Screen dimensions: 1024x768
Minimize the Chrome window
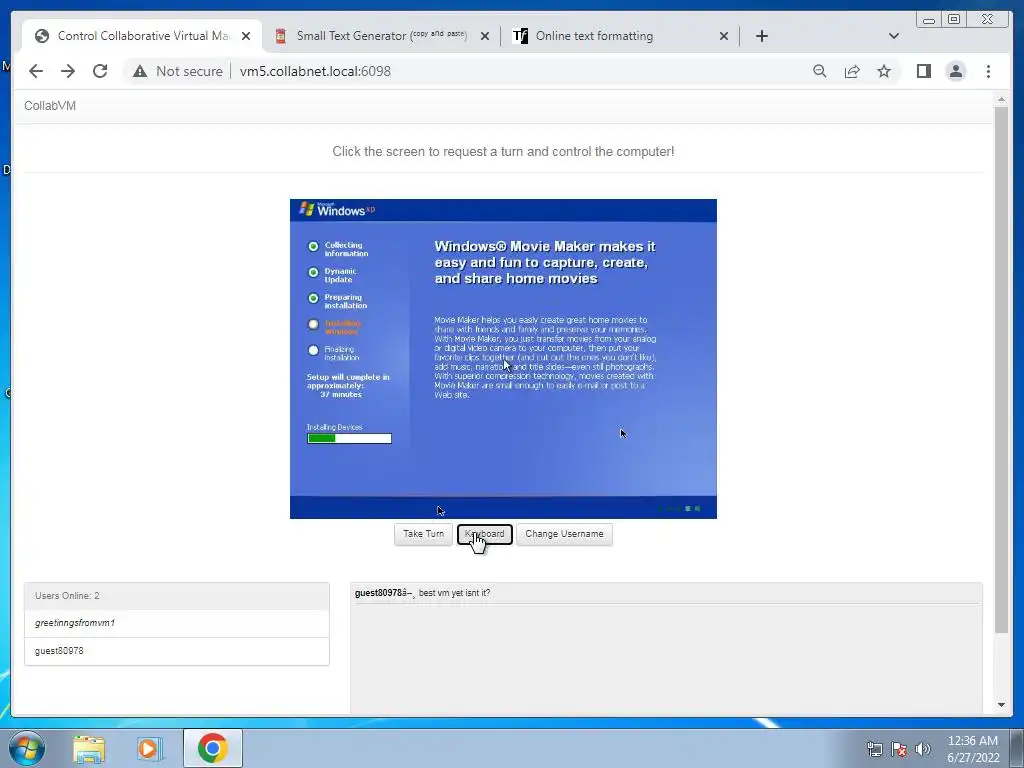929,20
